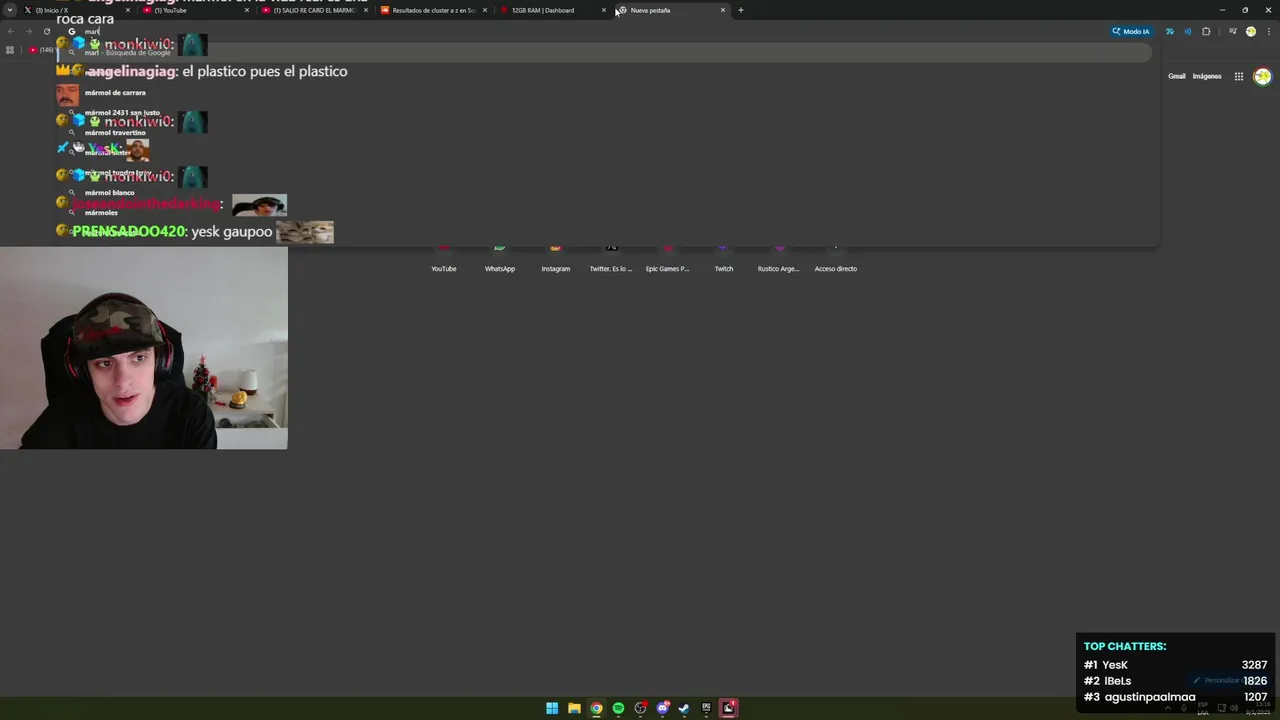The image size is (1280, 720).
Task: Open Google Chrome from the taskbar
Action: [x=596, y=708]
